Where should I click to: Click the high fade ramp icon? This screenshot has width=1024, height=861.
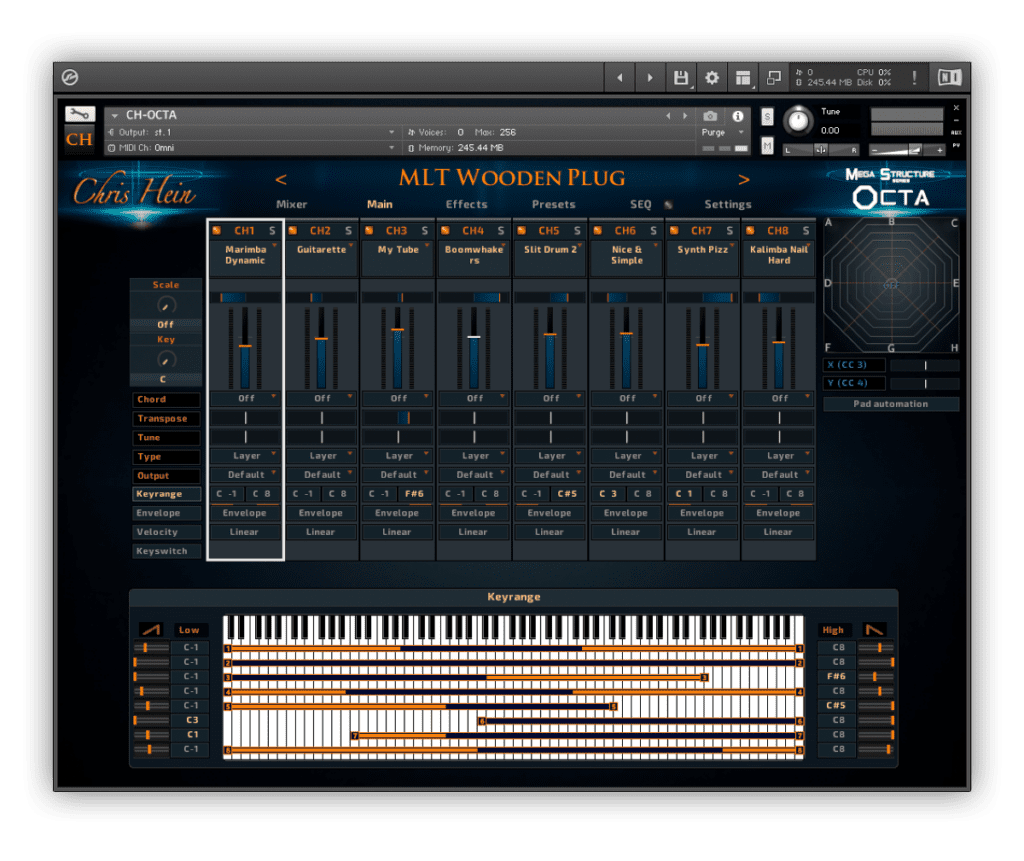[874, 630]
